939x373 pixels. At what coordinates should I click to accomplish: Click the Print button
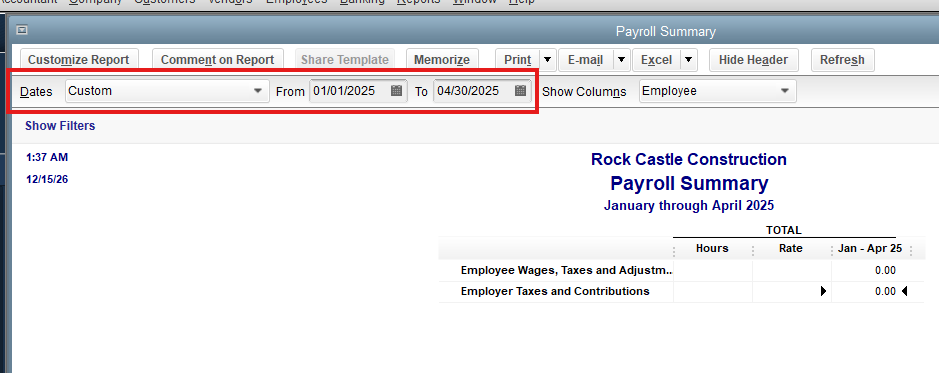point(517,60)
